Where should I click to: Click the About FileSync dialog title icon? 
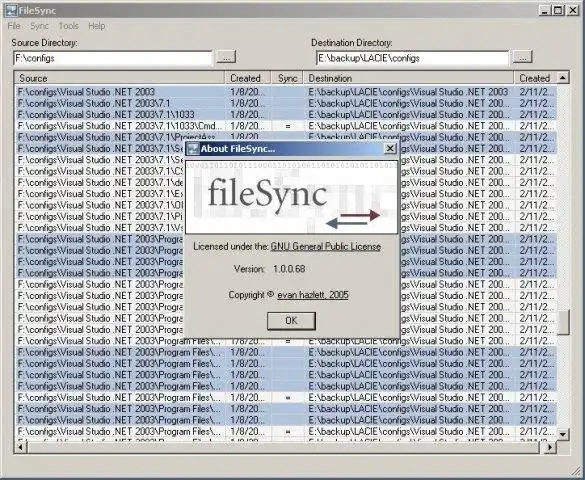click(x=193, y=148)
